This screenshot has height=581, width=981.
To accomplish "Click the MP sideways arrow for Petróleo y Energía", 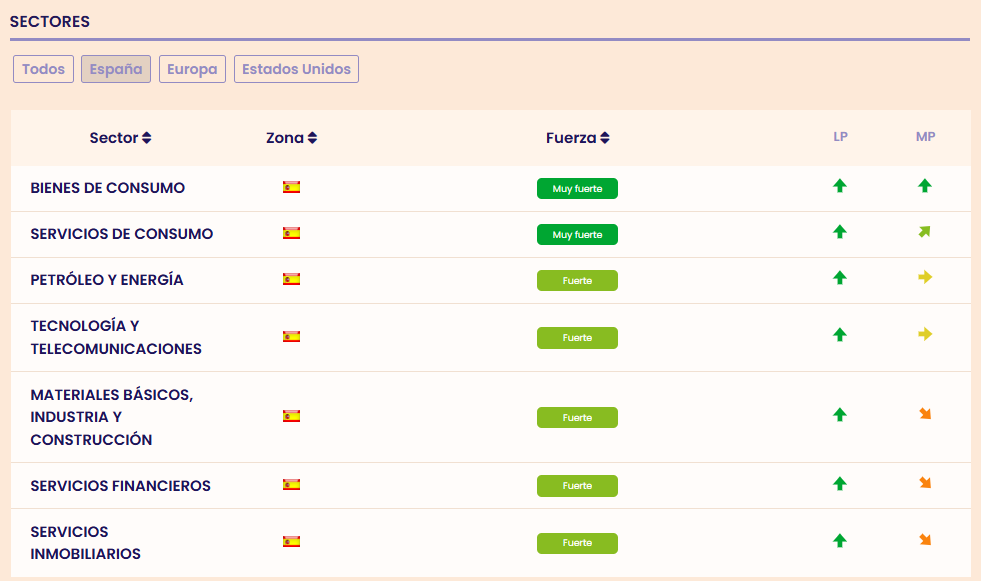I will [925, 278].
